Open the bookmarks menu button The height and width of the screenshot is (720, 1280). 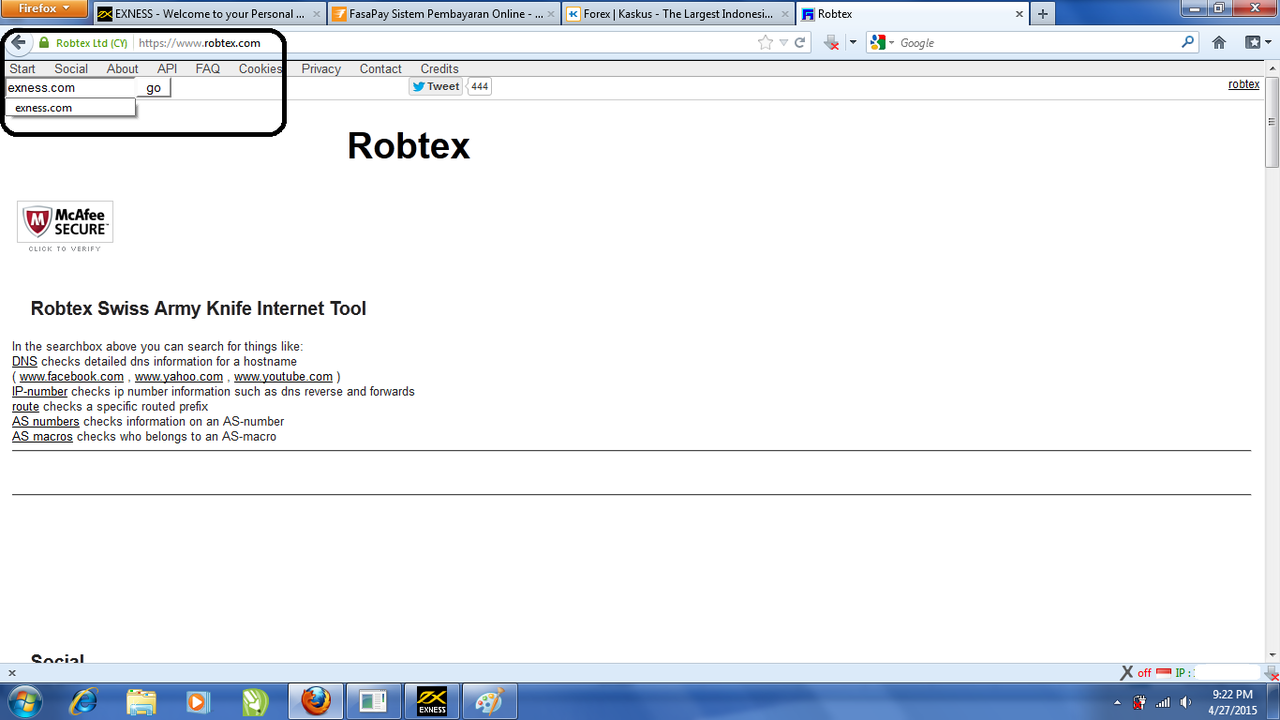coord(1256,42)
